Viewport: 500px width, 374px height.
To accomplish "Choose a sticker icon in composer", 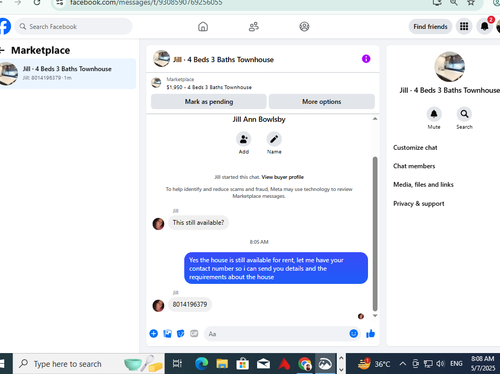I will click(x=181, y=333).
